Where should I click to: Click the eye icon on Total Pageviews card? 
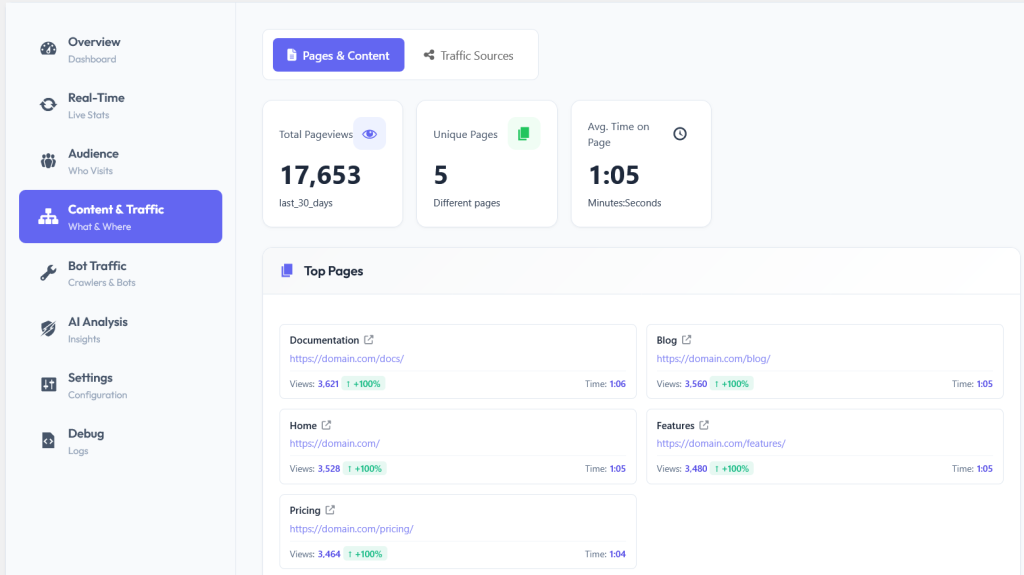[370, 134]
